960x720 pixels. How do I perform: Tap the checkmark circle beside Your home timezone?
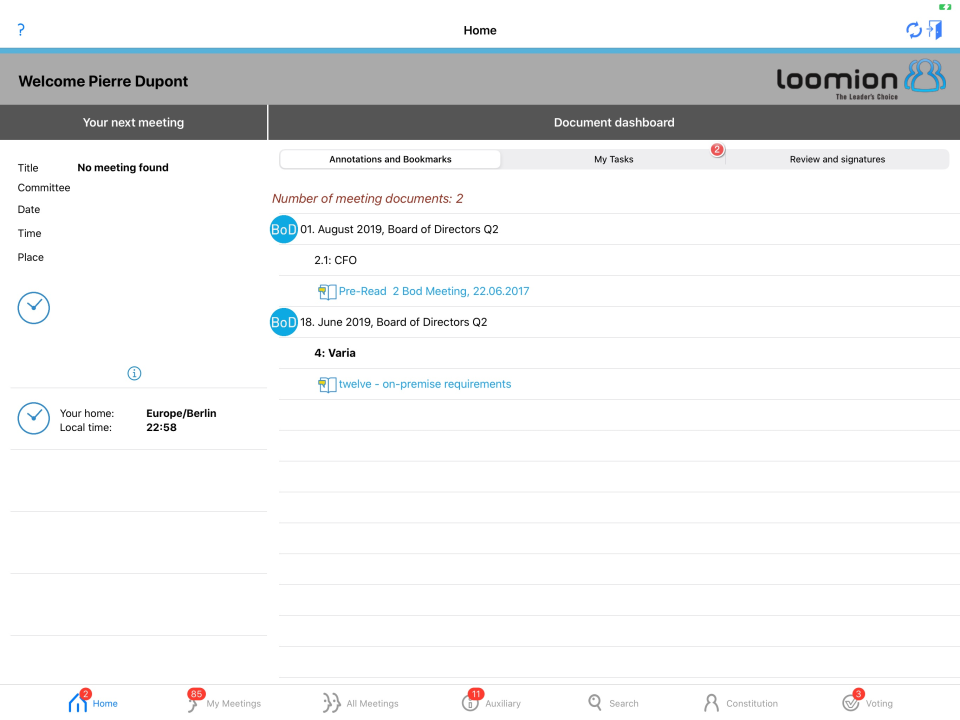pyautogui.click(x=33, y=418)
